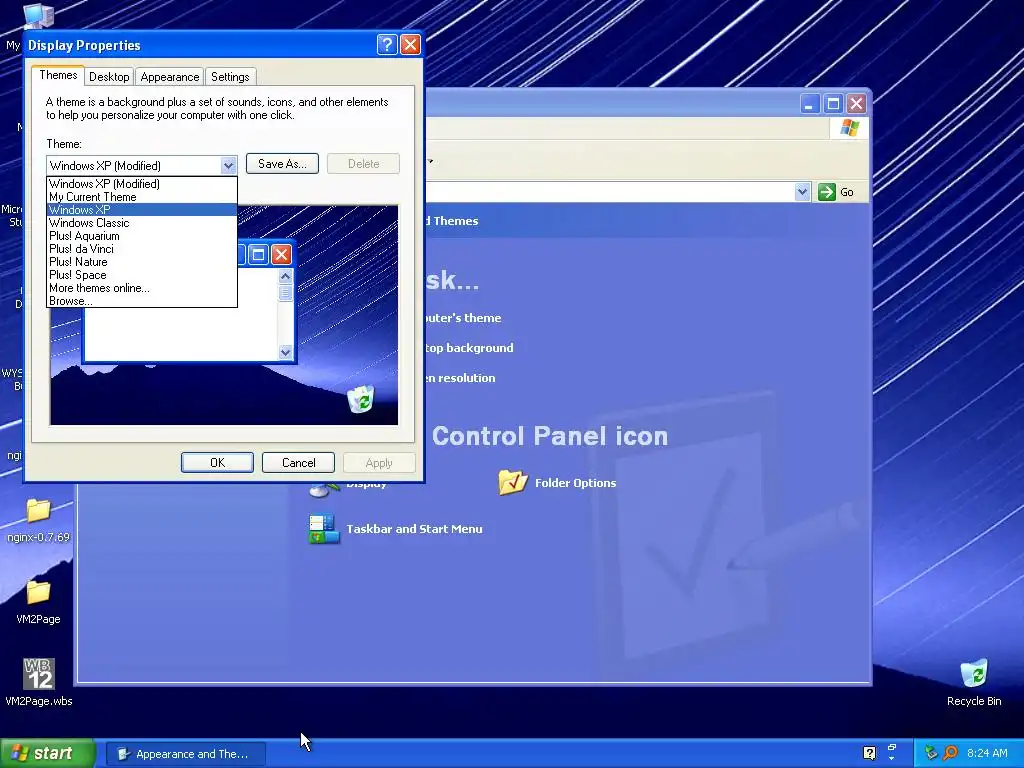Screen dimensions: 1024x768
Task: Open the Settings tab
Action: (x=230, y=76)
